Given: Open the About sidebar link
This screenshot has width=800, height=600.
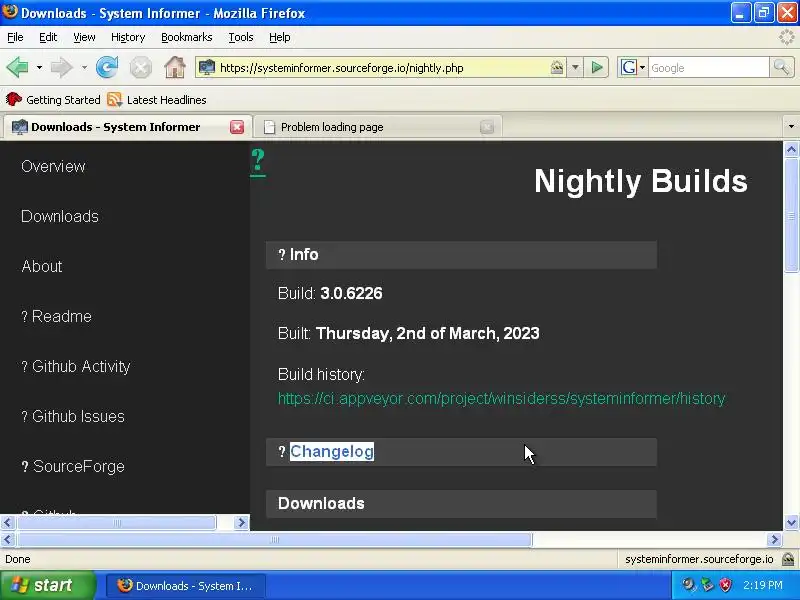Looking at the screenshot, I should pyautogui.click(x=42, y=266).
